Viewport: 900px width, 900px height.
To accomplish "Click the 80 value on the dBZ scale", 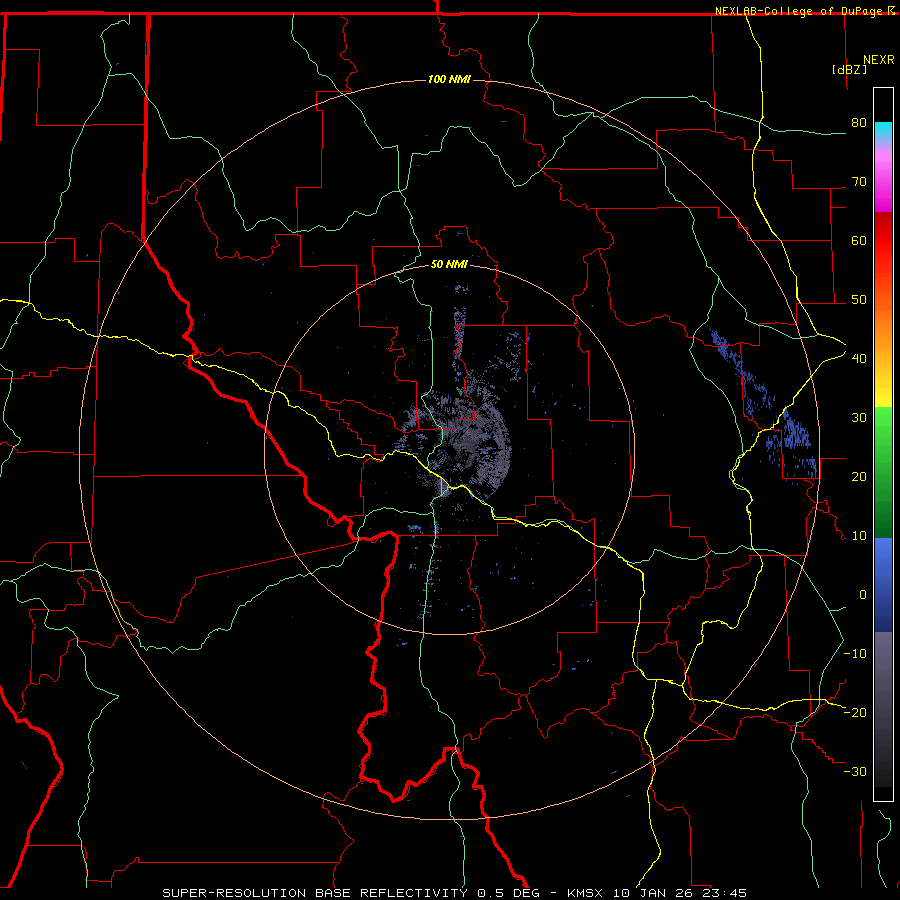I will 859,123.
